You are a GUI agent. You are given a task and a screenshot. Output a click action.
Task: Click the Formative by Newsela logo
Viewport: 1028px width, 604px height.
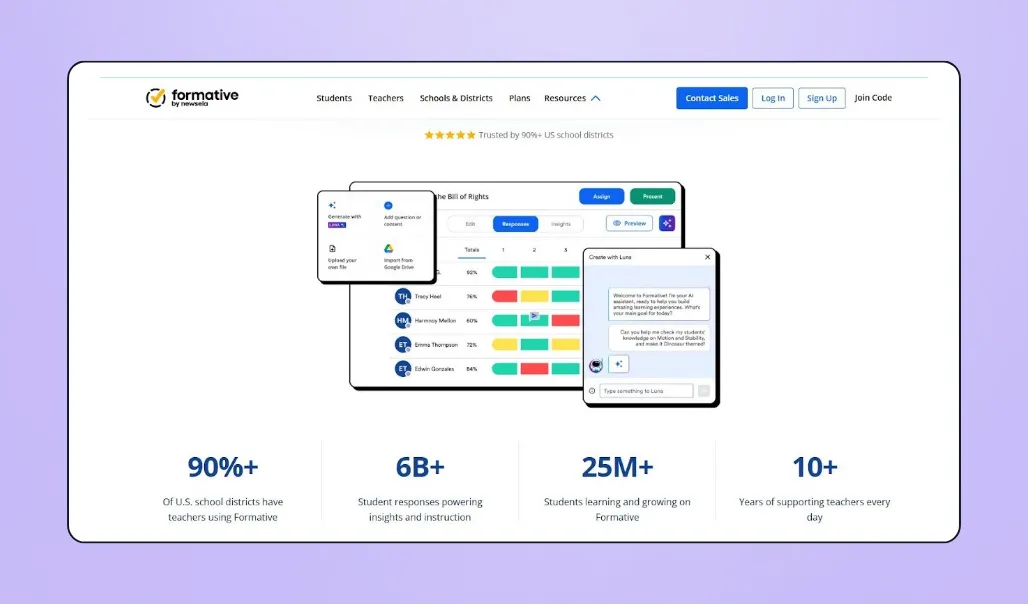tap(191, 97)
